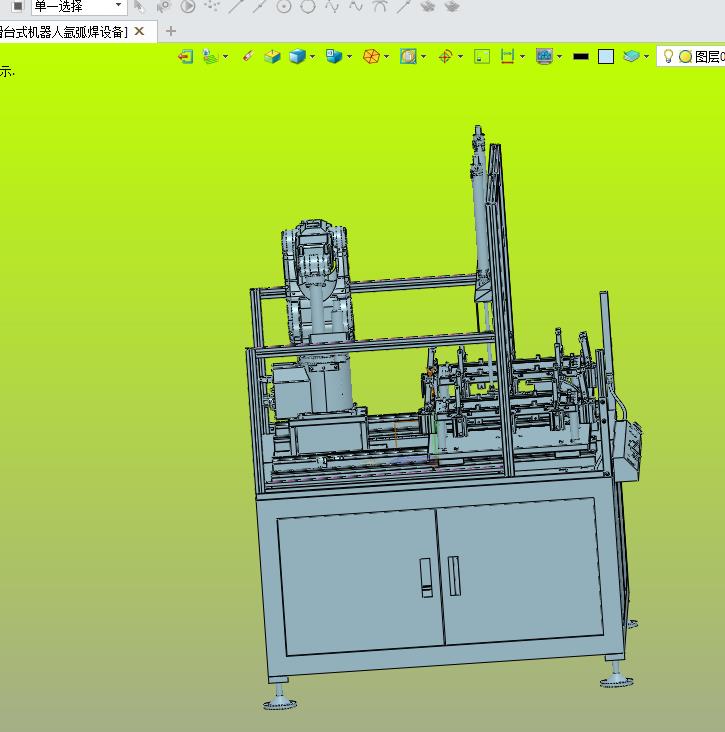Click the monitor display settings icon
The height and width of the screenshot is (732, 725).
[544, 57]
